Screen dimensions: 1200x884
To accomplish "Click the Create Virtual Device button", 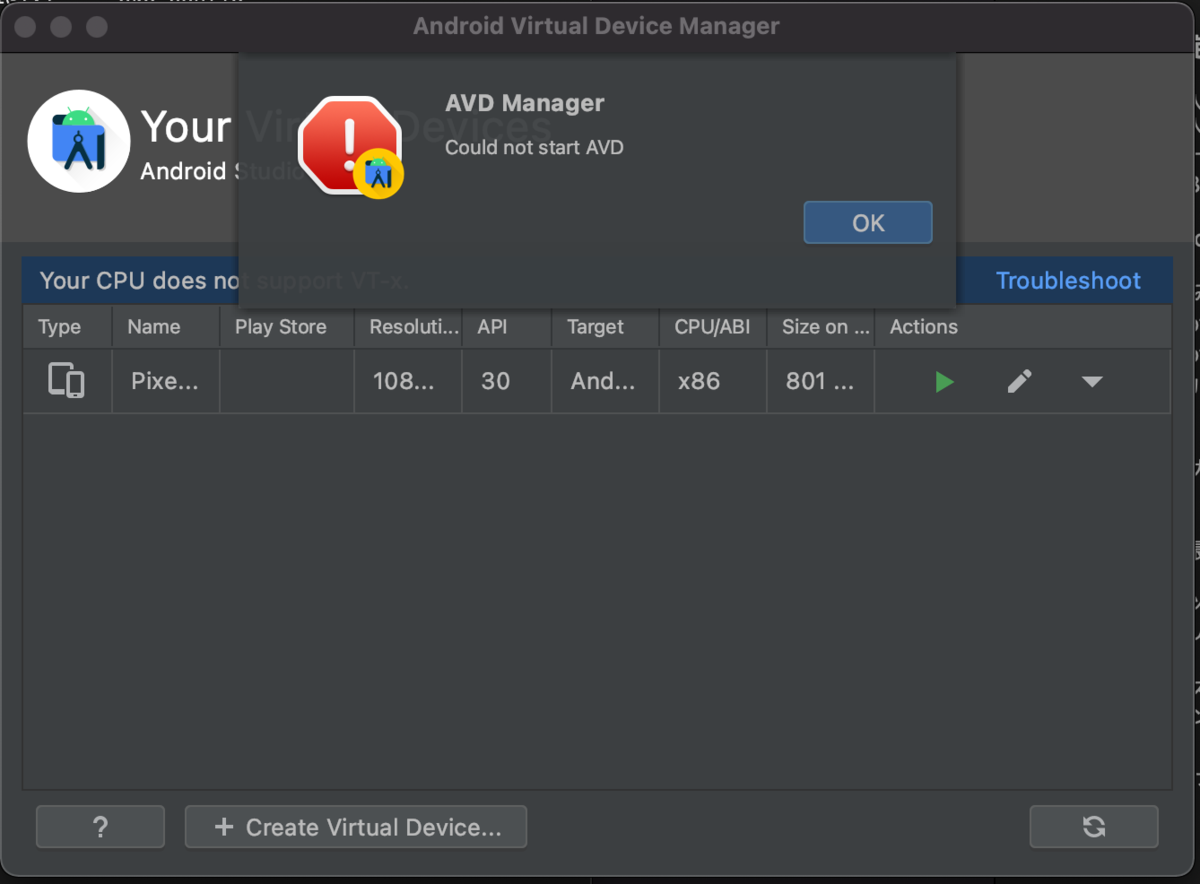I will coord(356,827).
